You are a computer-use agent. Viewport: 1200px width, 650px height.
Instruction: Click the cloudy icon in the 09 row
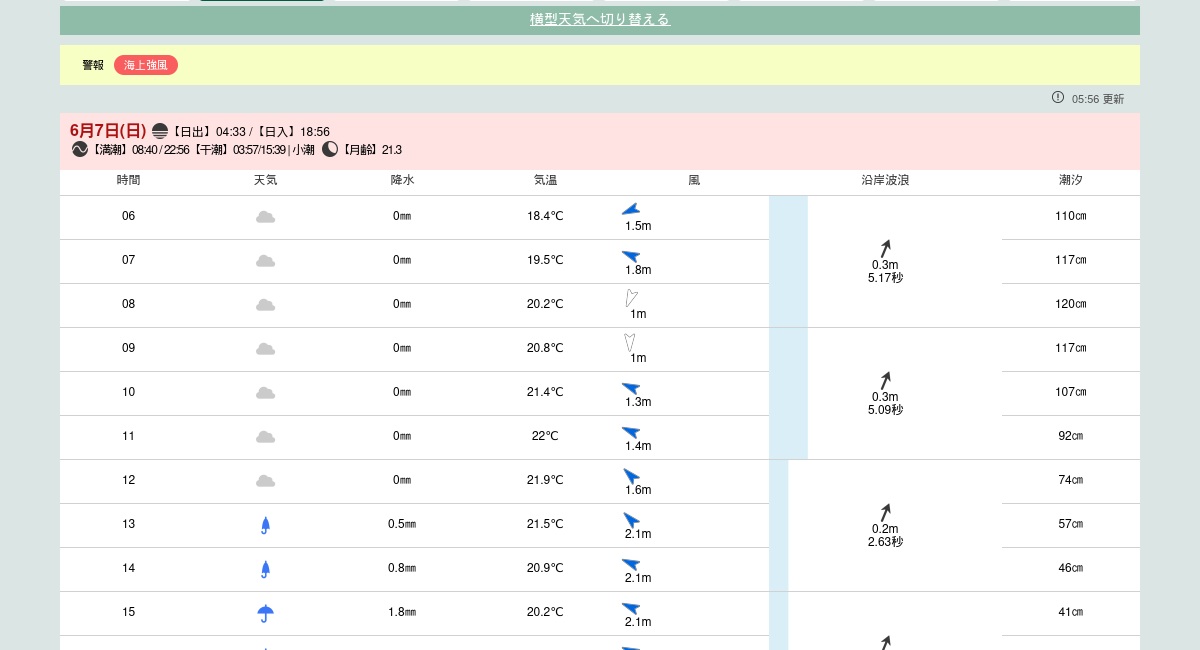(x=265, y=349)
